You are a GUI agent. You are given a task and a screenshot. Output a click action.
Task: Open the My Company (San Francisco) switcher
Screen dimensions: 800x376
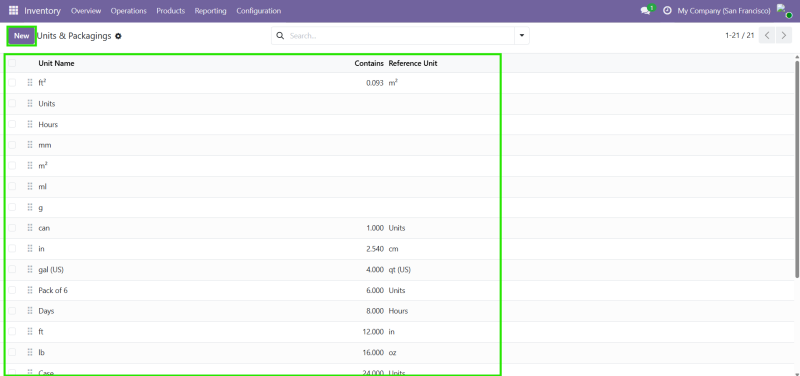coord(723,11)
